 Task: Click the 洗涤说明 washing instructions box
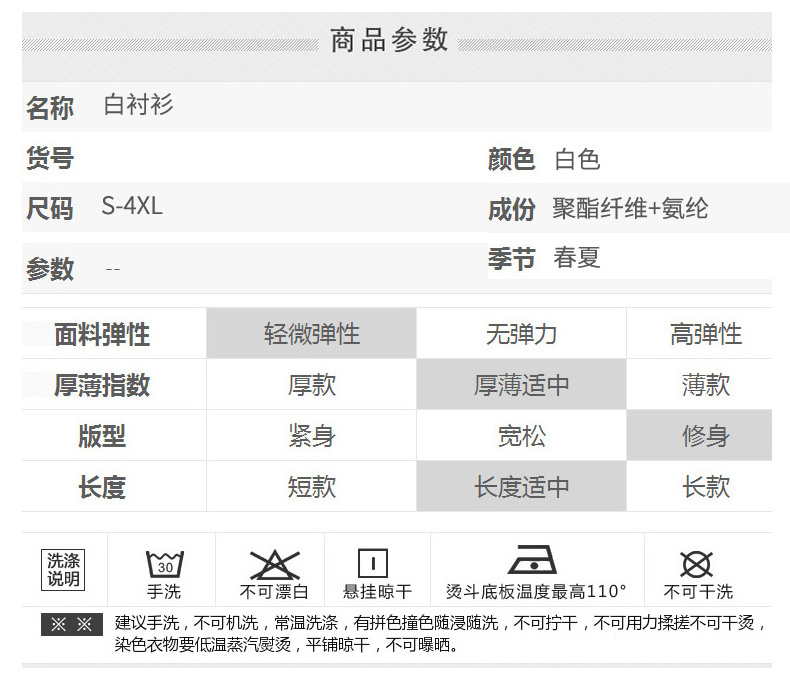(x=64, y=571)
